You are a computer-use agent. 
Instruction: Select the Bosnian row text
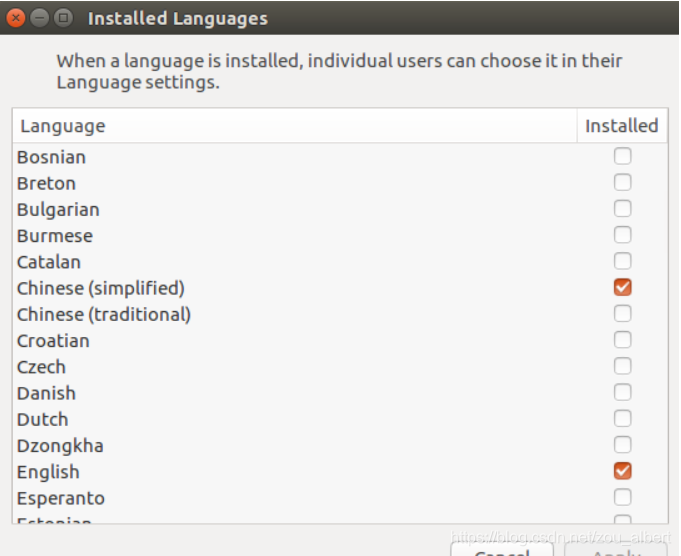click(x=51, y=157)
